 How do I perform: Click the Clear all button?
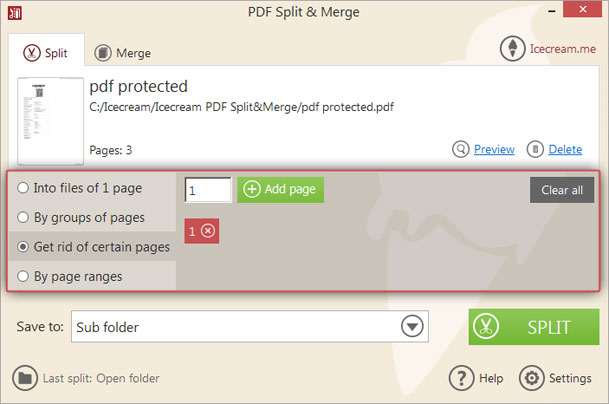pos(562,190)
